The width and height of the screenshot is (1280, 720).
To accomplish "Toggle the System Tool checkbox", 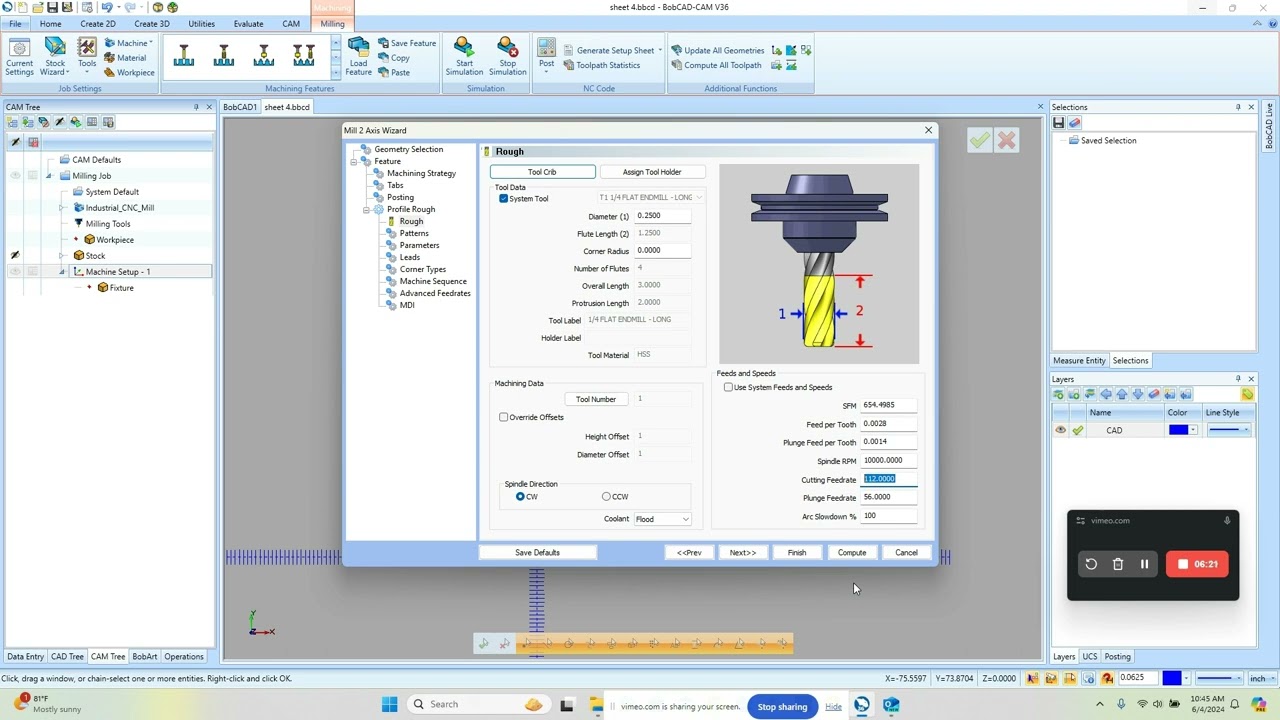I will [503, 198].
